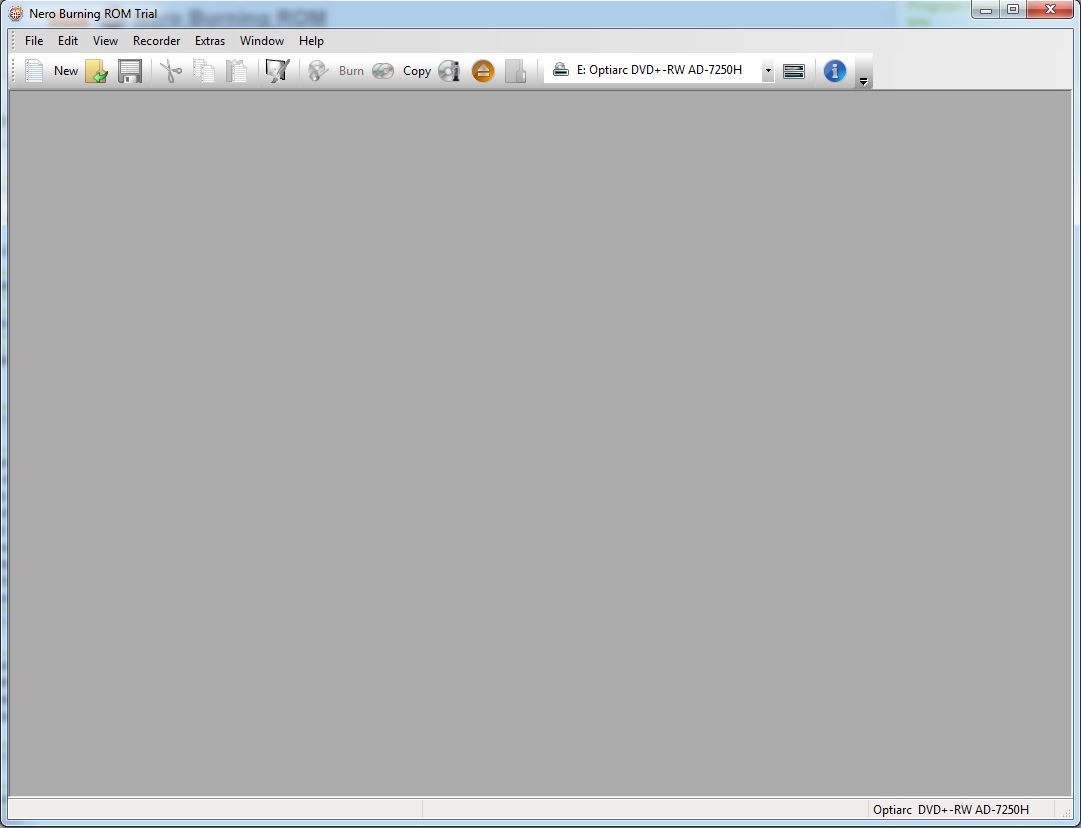Open the recorder display icon
This screenshot has height=828, width=1081.
pyautogui.click(x=793, y=70)
